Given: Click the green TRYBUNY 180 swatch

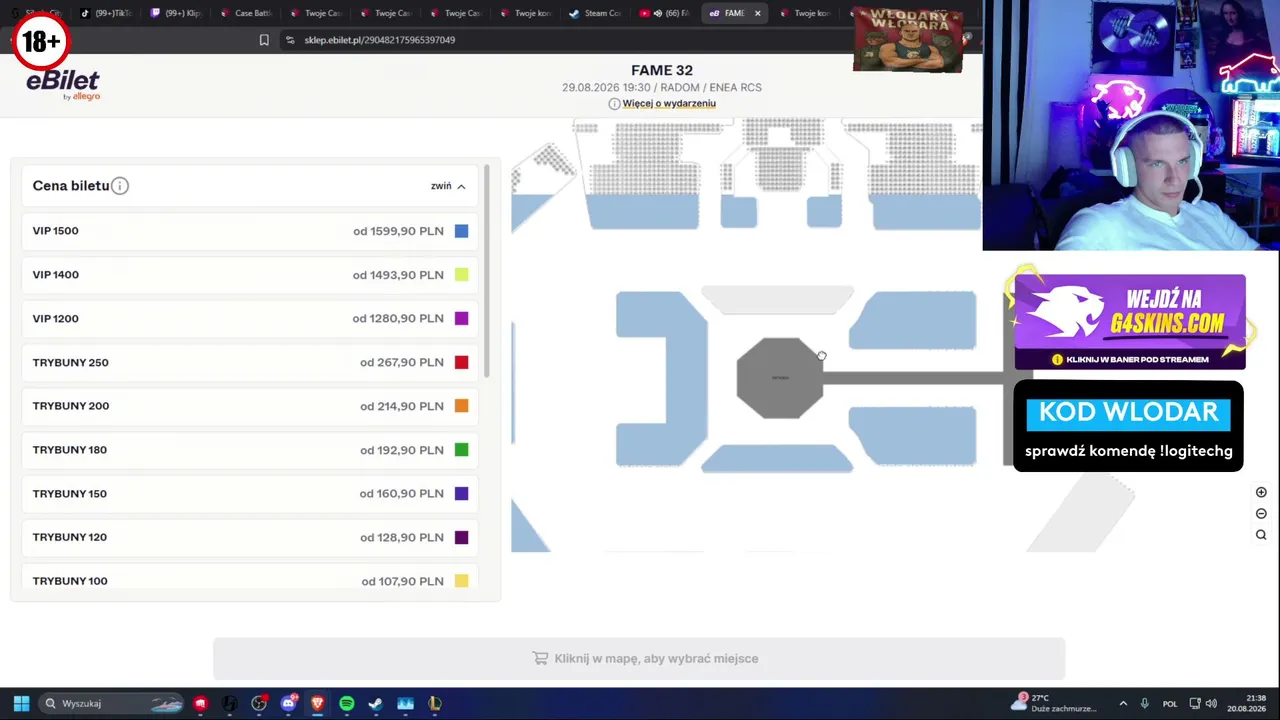Looking at the screenshot, I should click(x=461, y=450).
